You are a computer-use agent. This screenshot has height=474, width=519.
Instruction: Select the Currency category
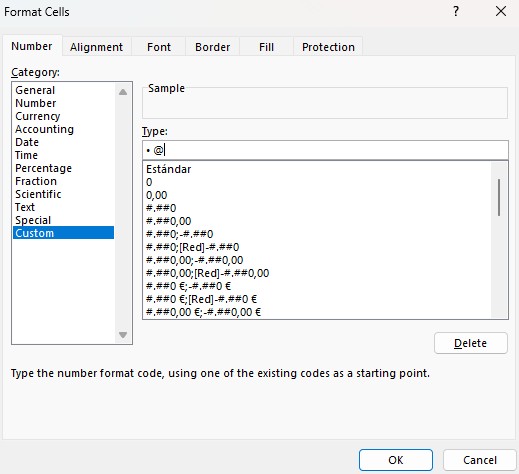pyautogui.click(x=63, y=116)
